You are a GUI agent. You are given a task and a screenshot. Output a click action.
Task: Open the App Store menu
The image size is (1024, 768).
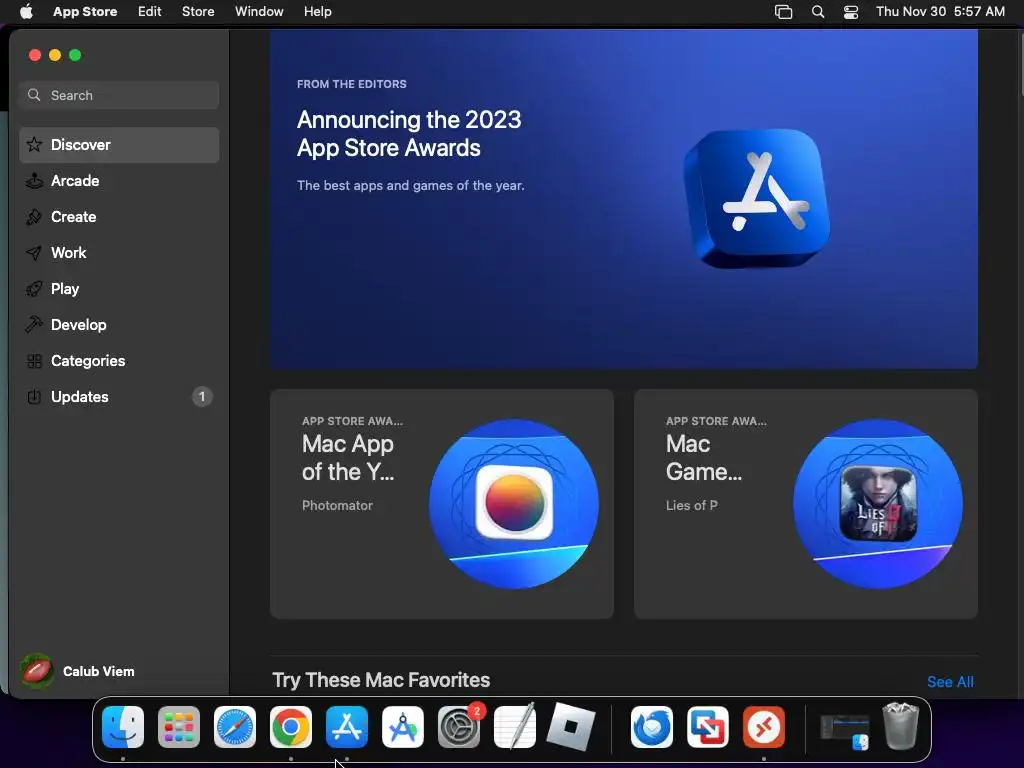[85, 11]
